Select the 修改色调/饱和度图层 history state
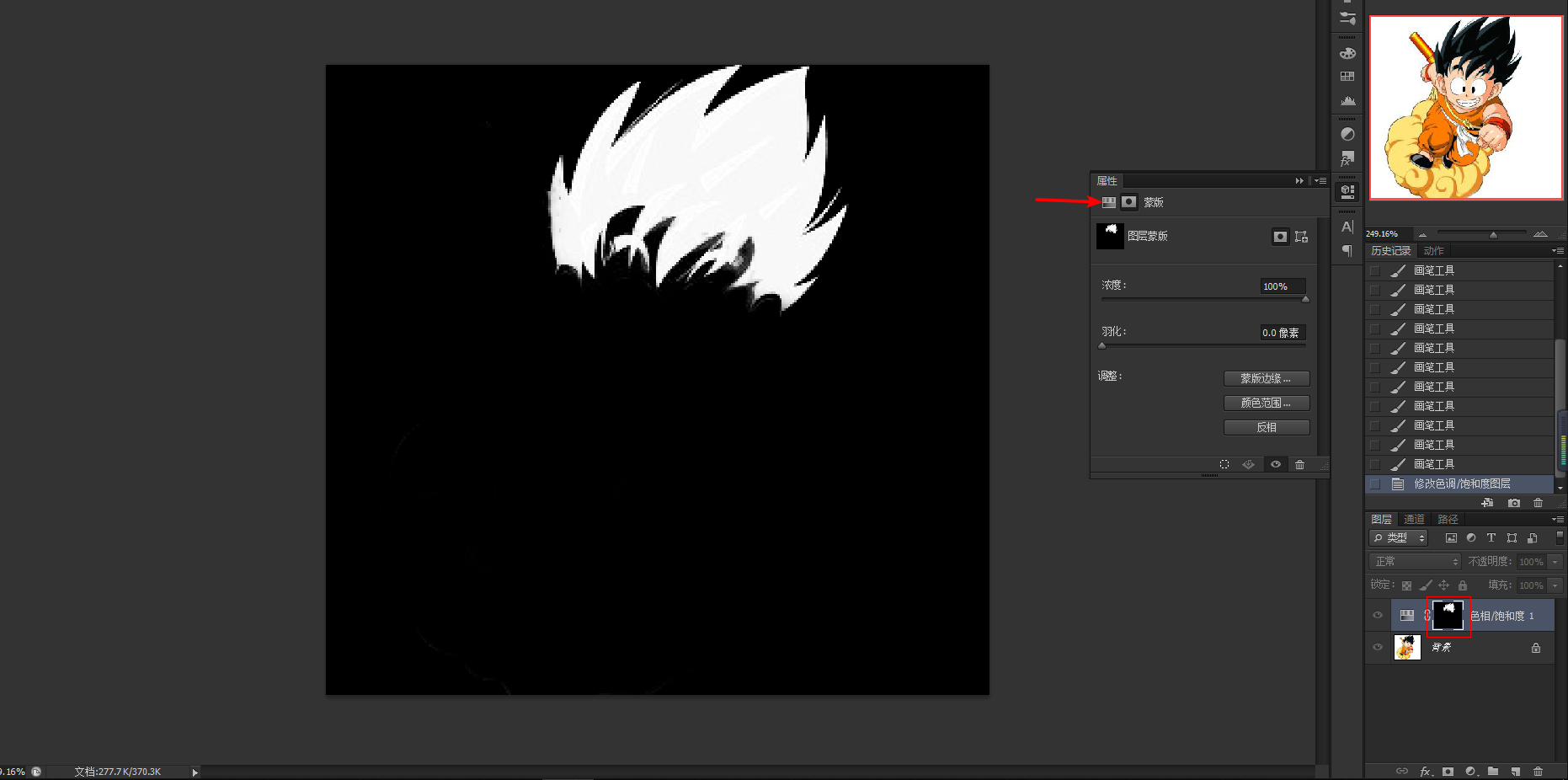The width and height of the screenshot is (1568, 780). [1459, 484]
